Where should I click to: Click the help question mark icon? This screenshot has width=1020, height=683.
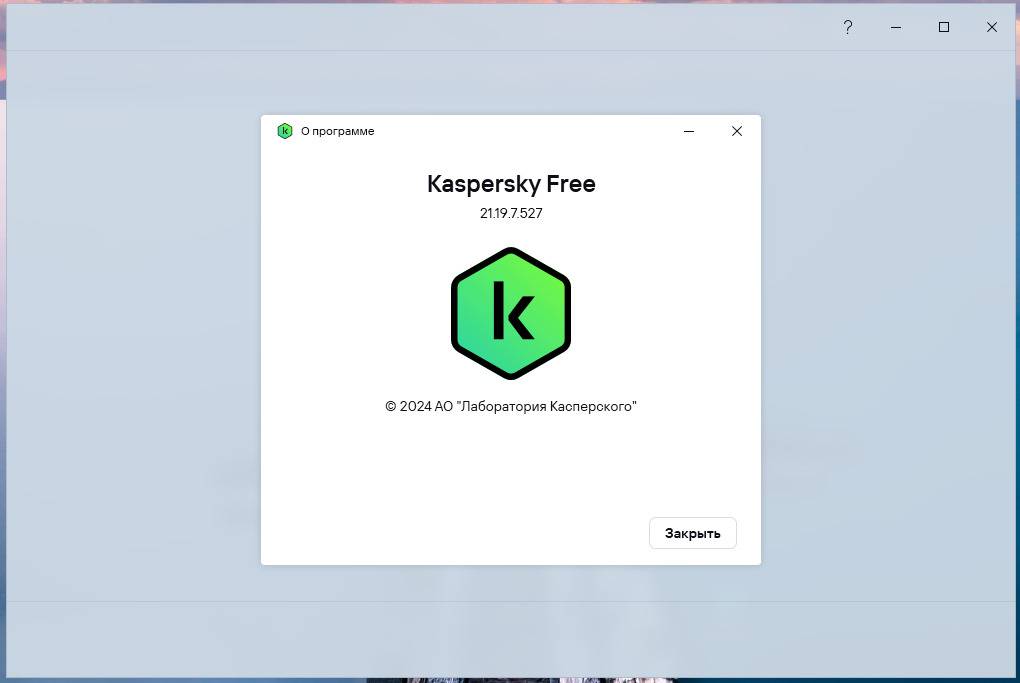(x=847, y=28)
